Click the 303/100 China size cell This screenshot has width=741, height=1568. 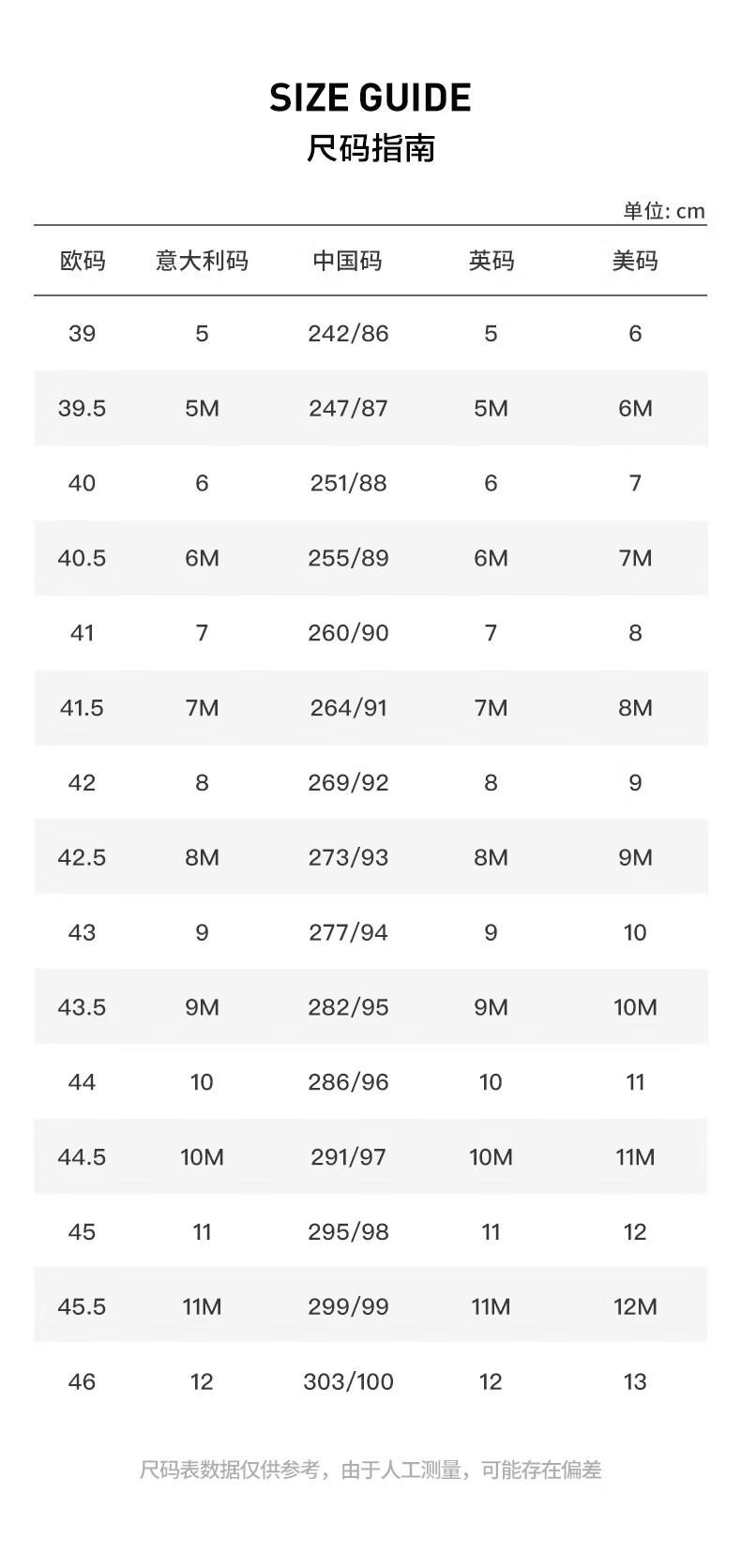[348, 1382]
